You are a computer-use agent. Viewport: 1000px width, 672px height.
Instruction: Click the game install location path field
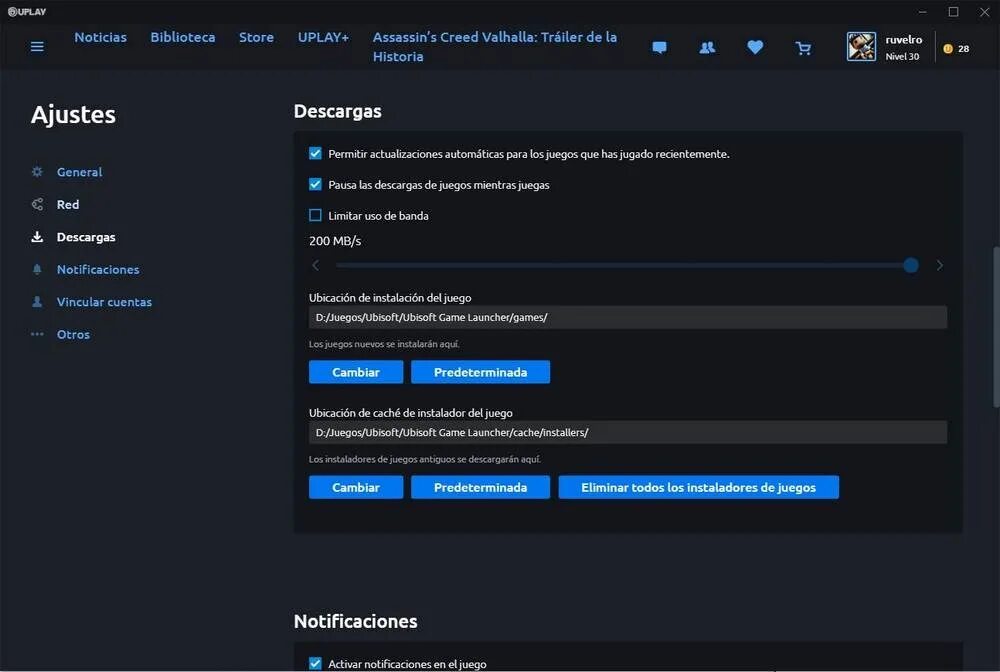(x=628, y=317)
